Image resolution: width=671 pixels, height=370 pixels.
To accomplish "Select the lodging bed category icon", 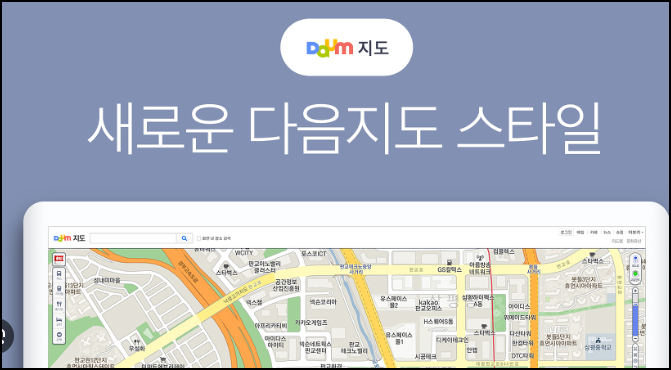I will [59, 321].
